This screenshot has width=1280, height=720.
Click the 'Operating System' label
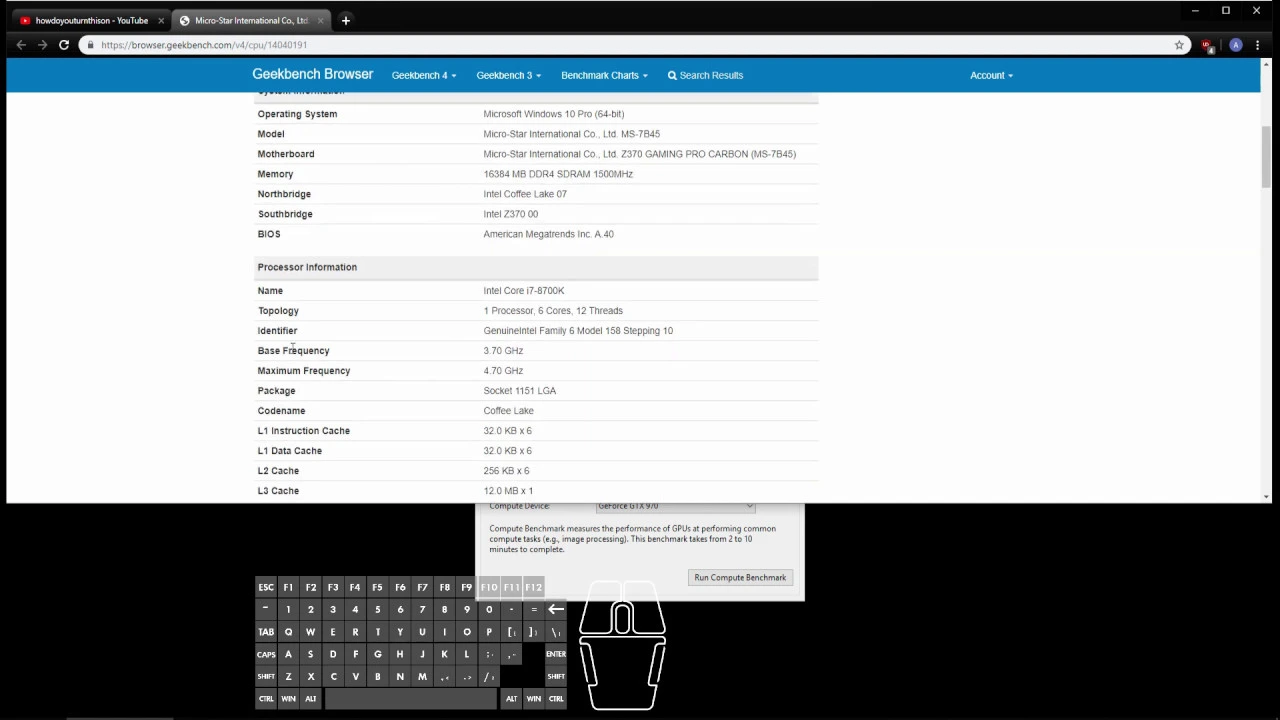[x=297, y=114]
